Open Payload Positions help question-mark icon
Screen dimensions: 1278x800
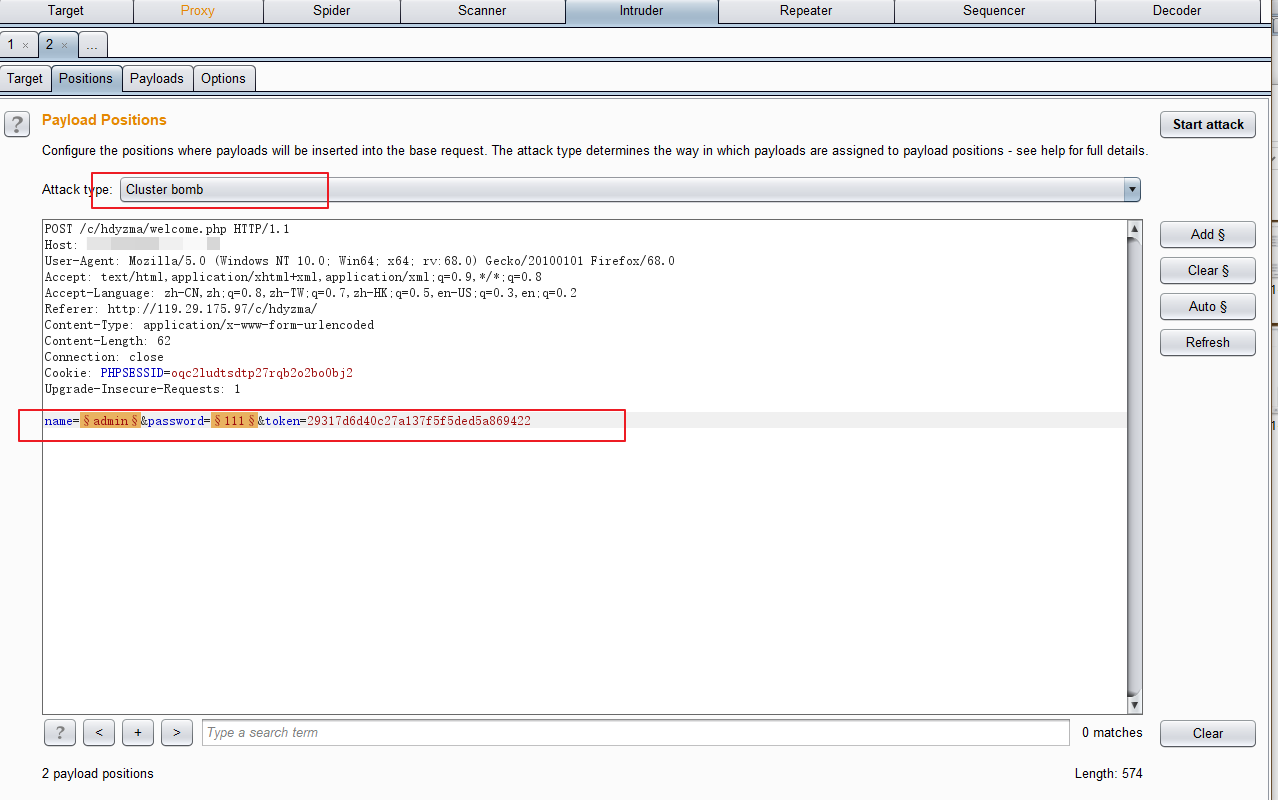coord(17,124)
